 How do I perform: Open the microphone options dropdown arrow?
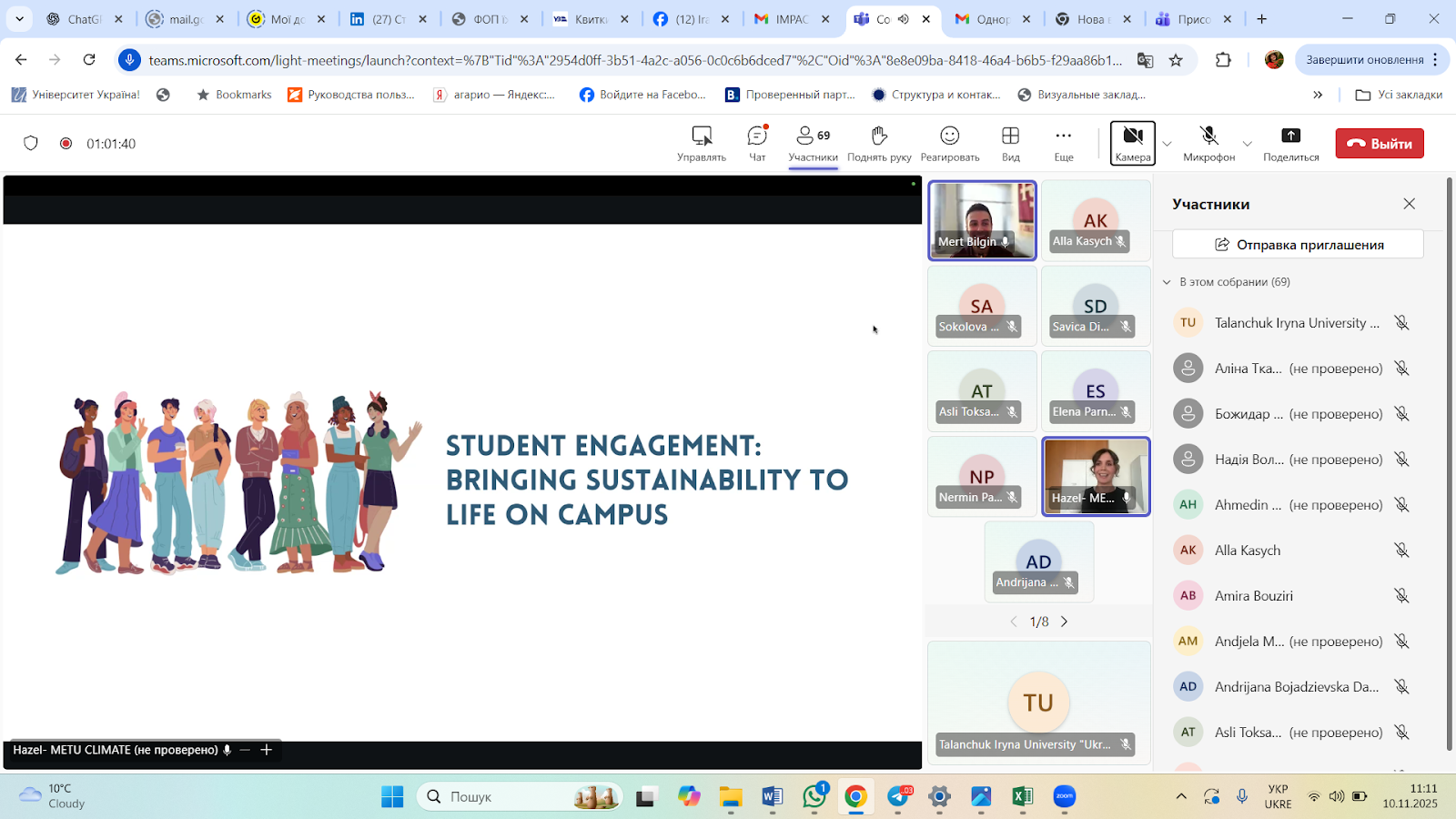[x=1247, y=144]
